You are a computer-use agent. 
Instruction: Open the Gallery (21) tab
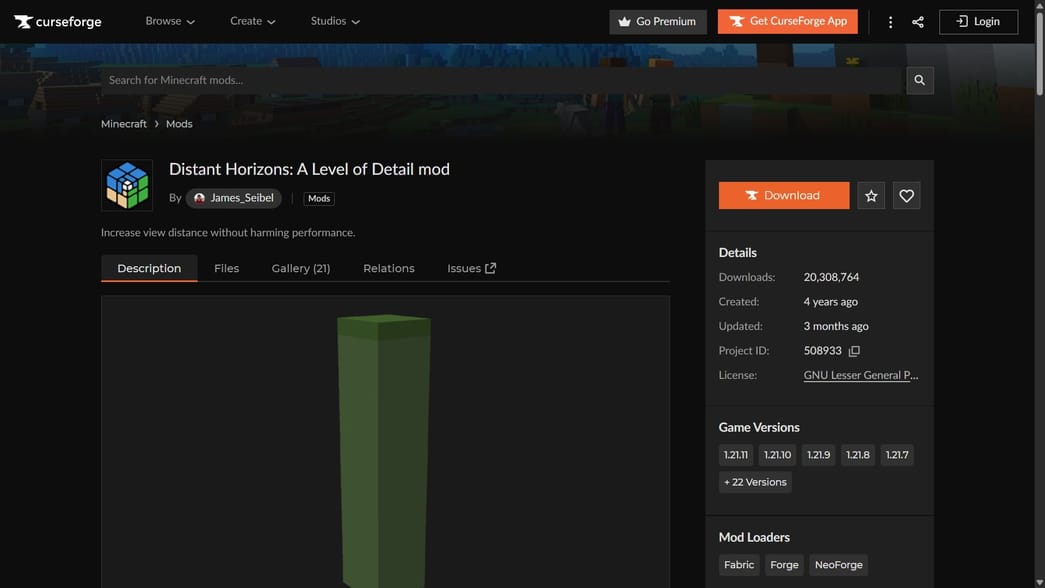[300, 267]
